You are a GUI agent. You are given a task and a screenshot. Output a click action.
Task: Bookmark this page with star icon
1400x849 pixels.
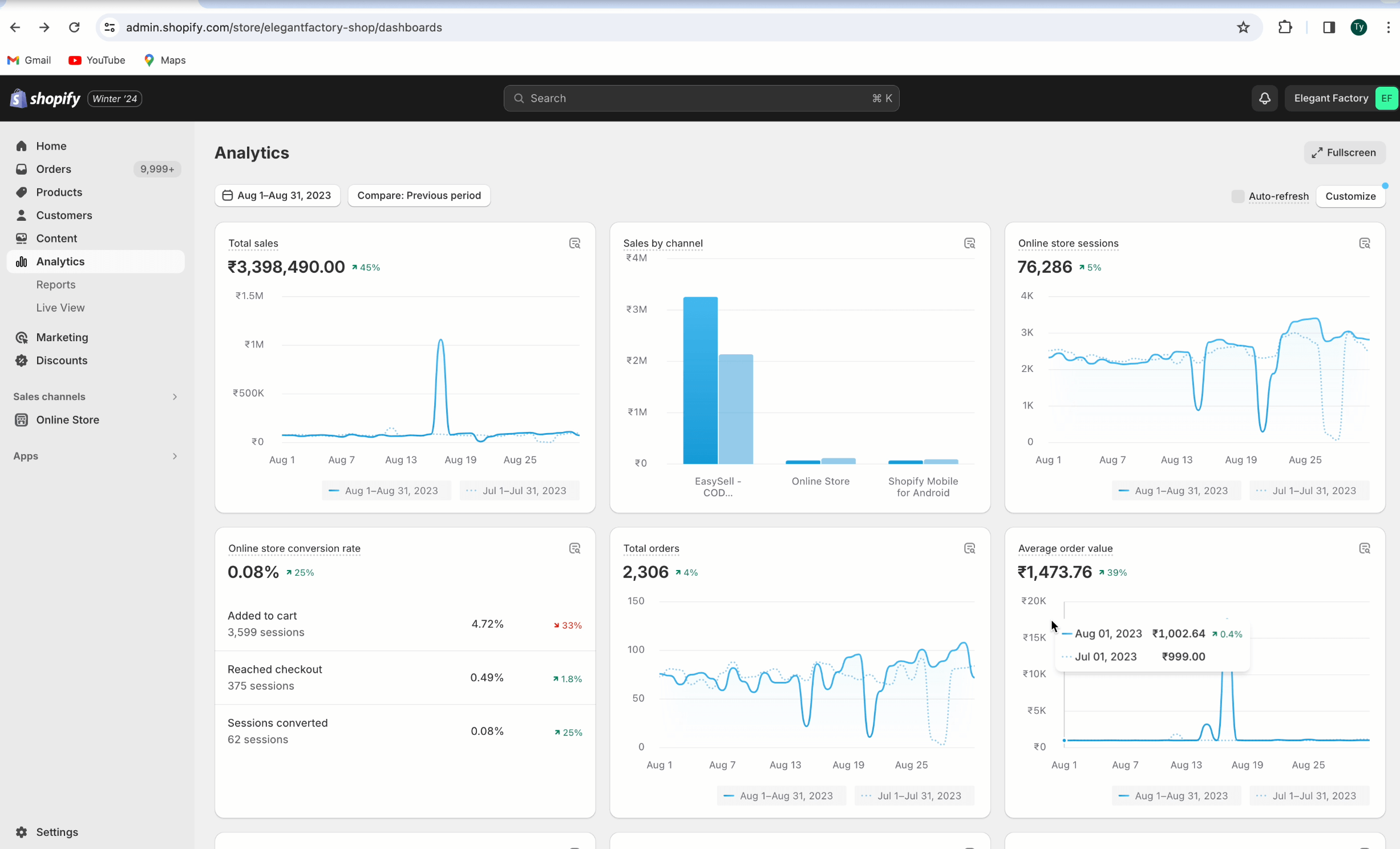tap(1243, 27)
